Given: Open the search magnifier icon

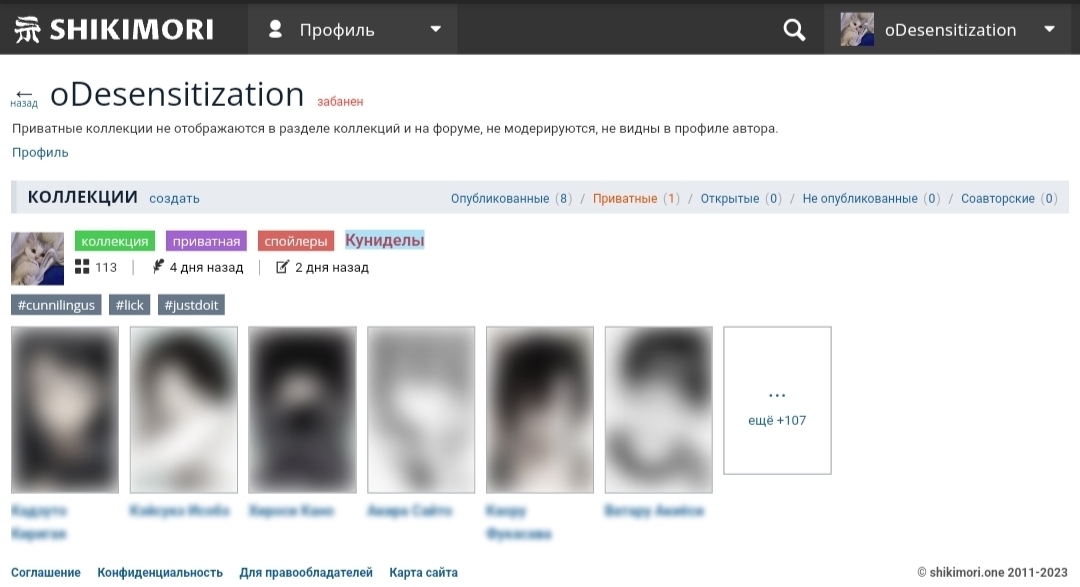Looking at the screenshot, I should click(x=793, y=30).
